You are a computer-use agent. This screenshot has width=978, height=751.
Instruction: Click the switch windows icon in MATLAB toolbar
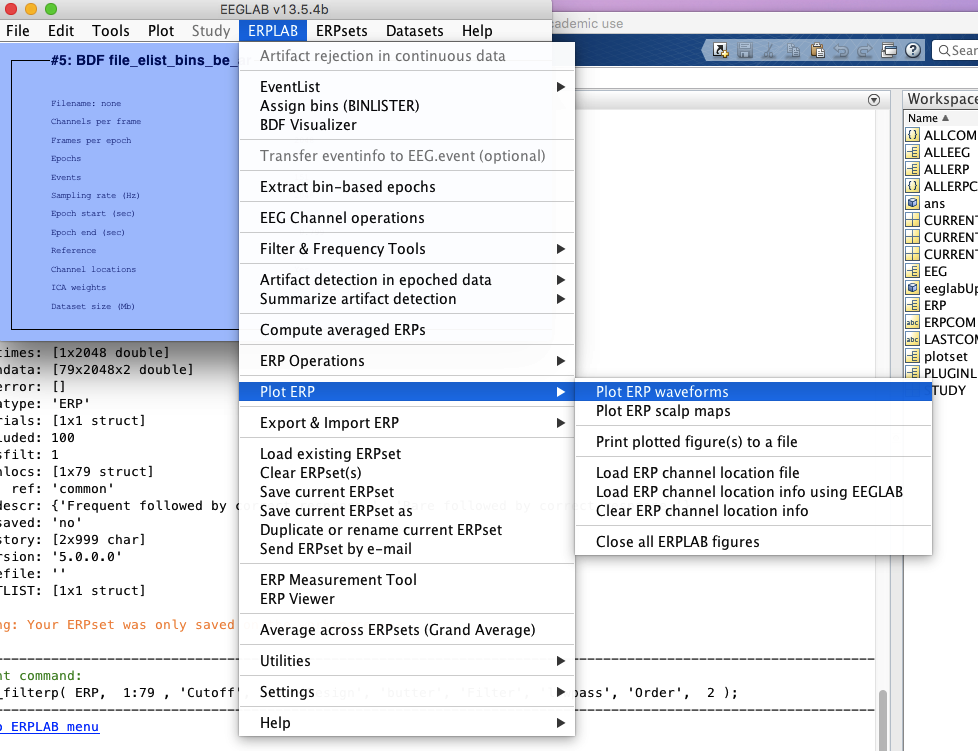[889, 51]
